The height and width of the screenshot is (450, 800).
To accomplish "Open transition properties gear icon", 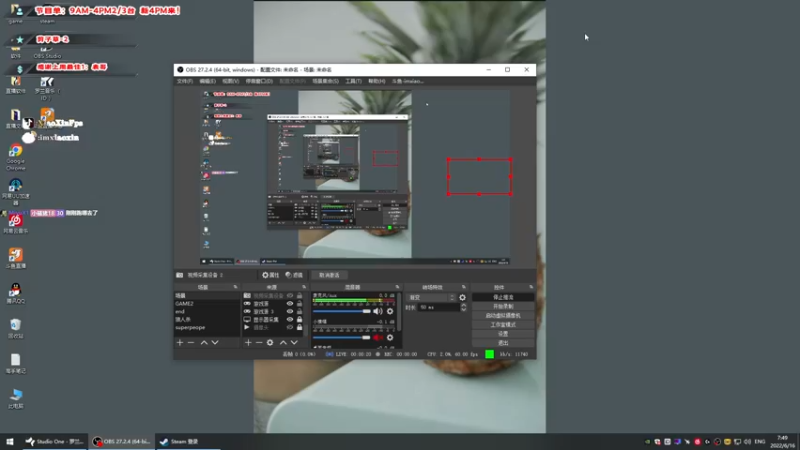I will [x=462, y=297].
